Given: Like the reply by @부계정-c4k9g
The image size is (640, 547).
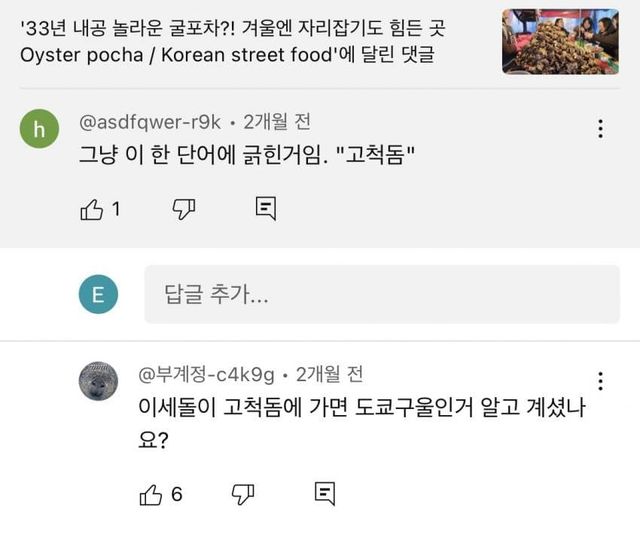Looking at the screenshot, I should click(151, 493).
